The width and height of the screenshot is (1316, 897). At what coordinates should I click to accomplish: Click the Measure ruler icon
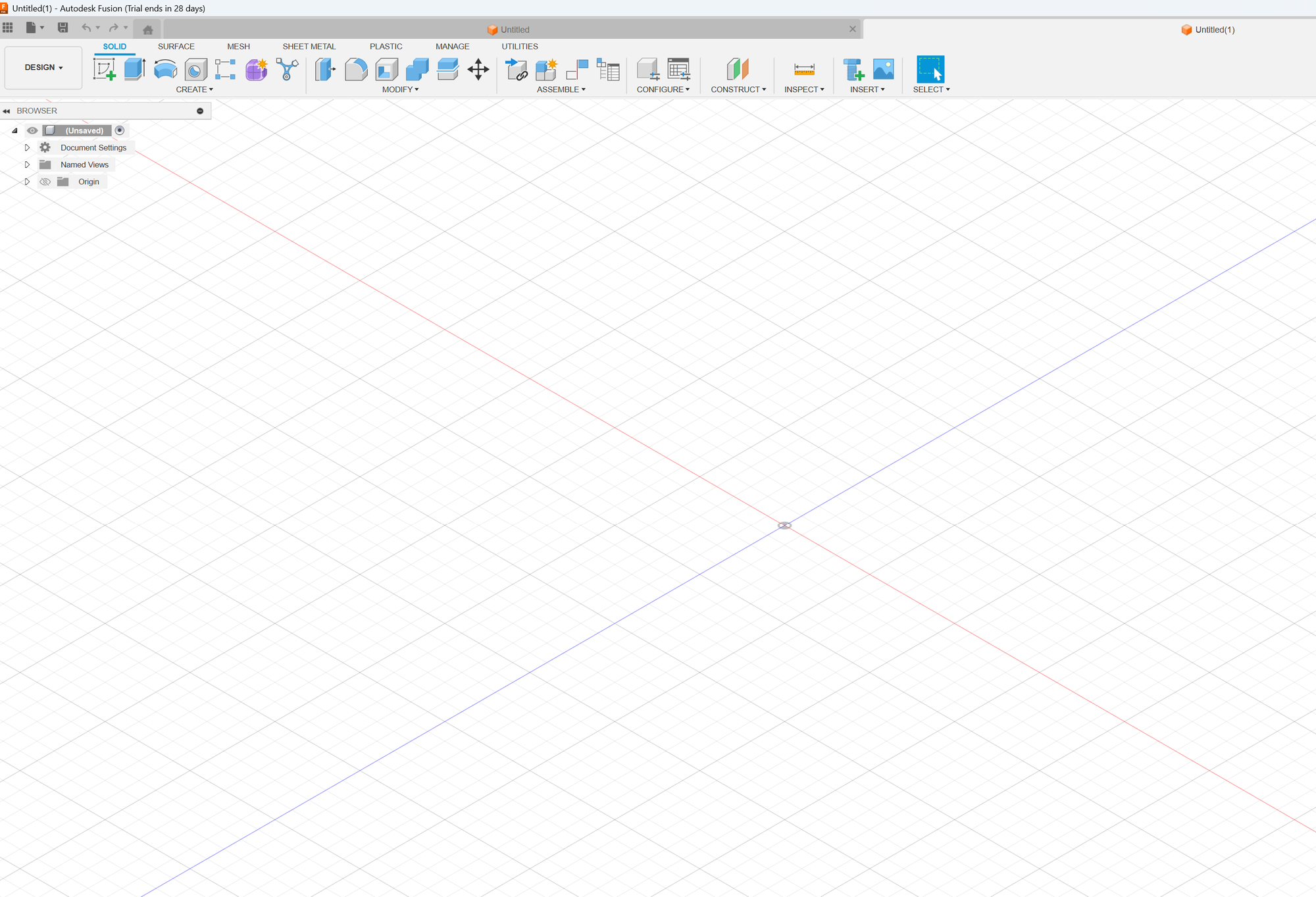[x=804, y=69]
